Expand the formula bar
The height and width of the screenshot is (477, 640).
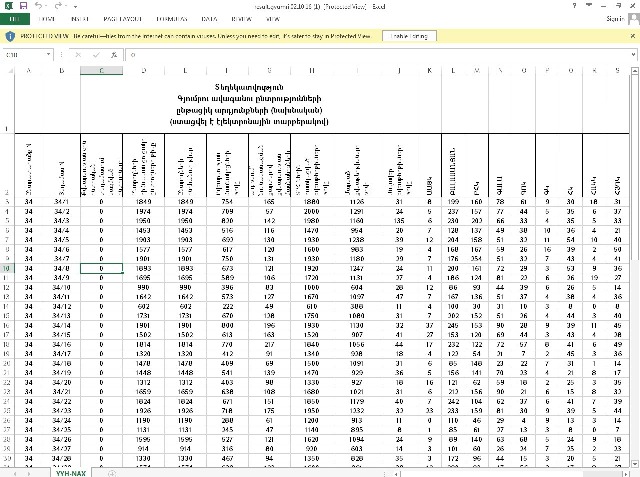(x=631, y=54)
